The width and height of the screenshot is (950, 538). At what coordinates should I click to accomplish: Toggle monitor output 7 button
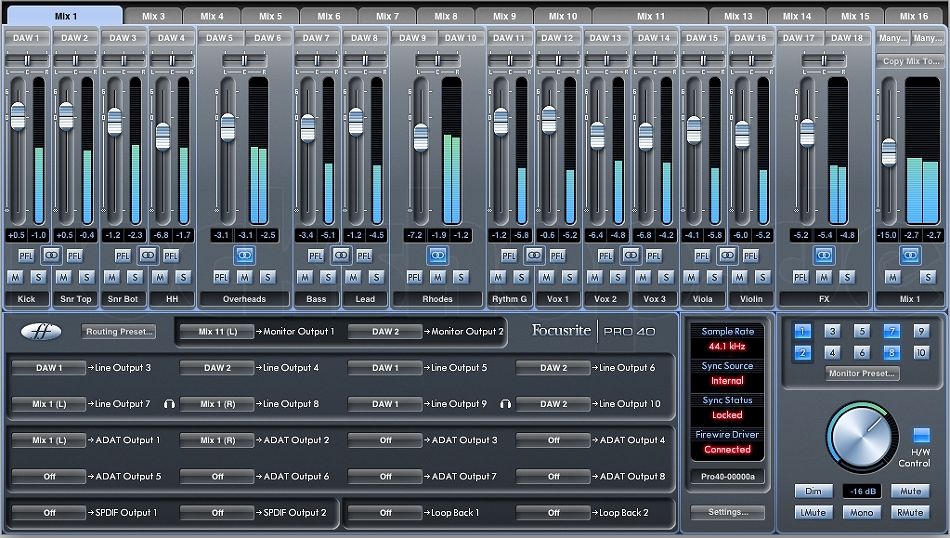[x=891, y=331]
